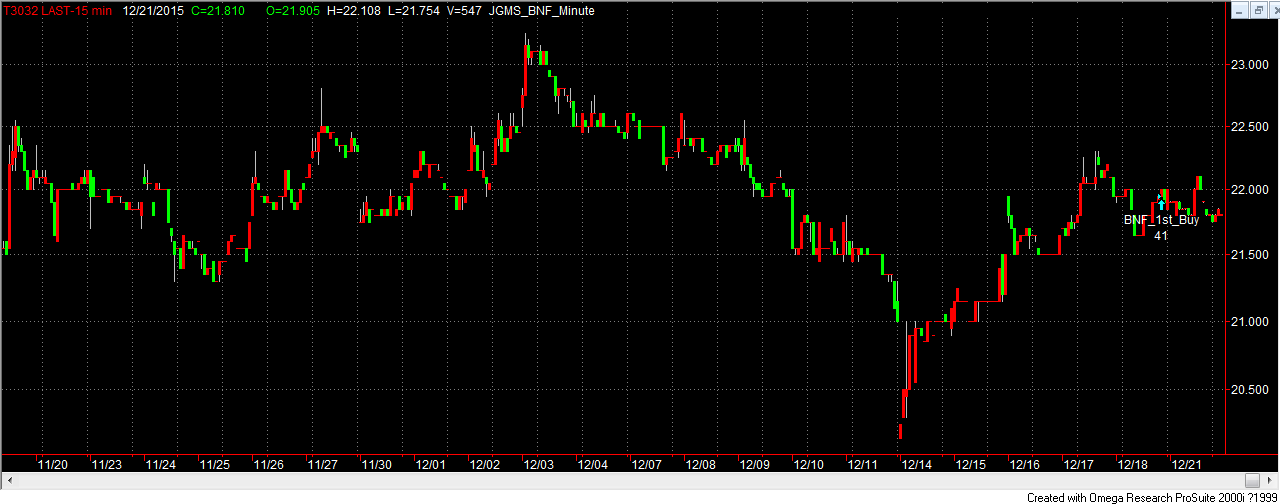This screenshot has height=504, width=1280.
Task: Click the 12/02 date axis label
Action: [x=485, y=464]
